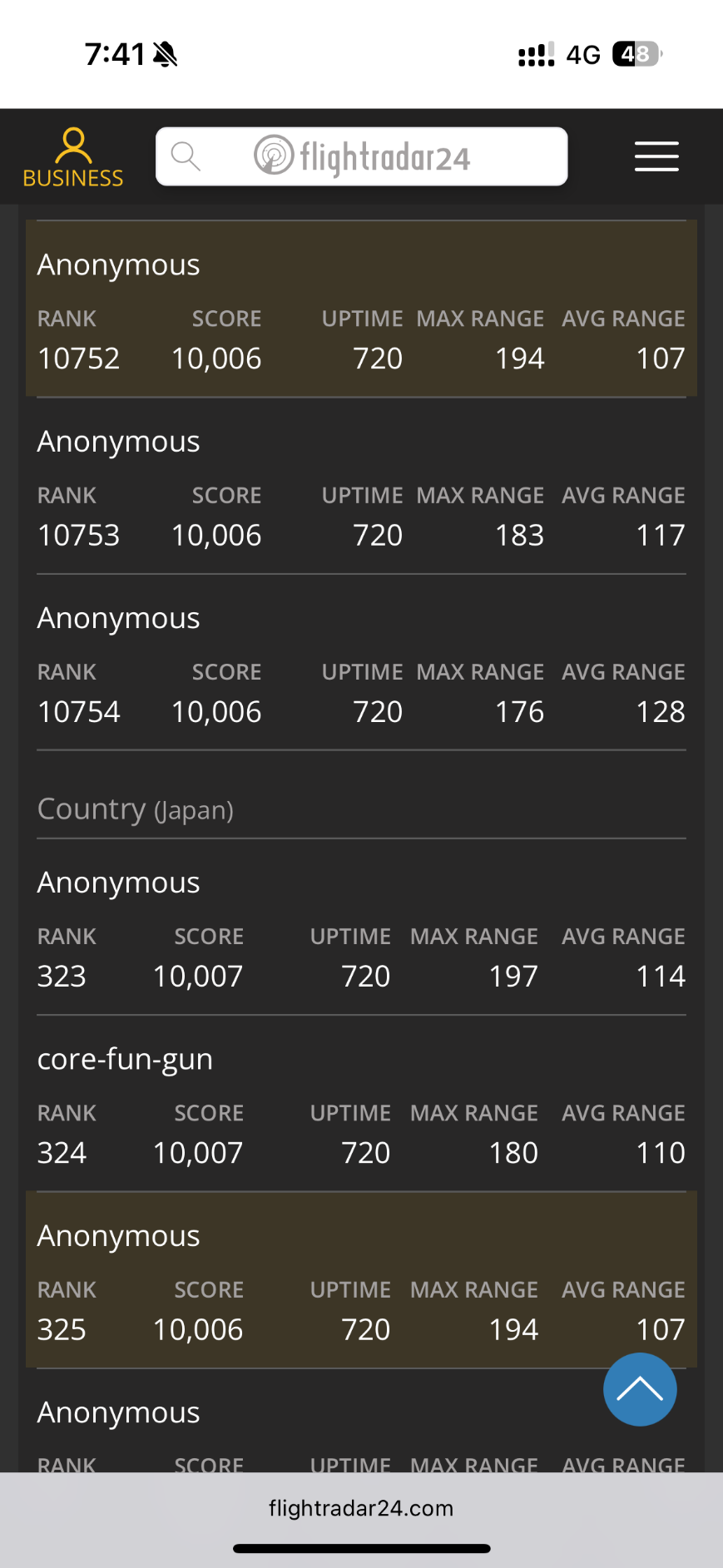Tap the cellular signal bars icon
Image resolution: width=723 pixels, height=1568 pixels.
[x=536, y=55]
